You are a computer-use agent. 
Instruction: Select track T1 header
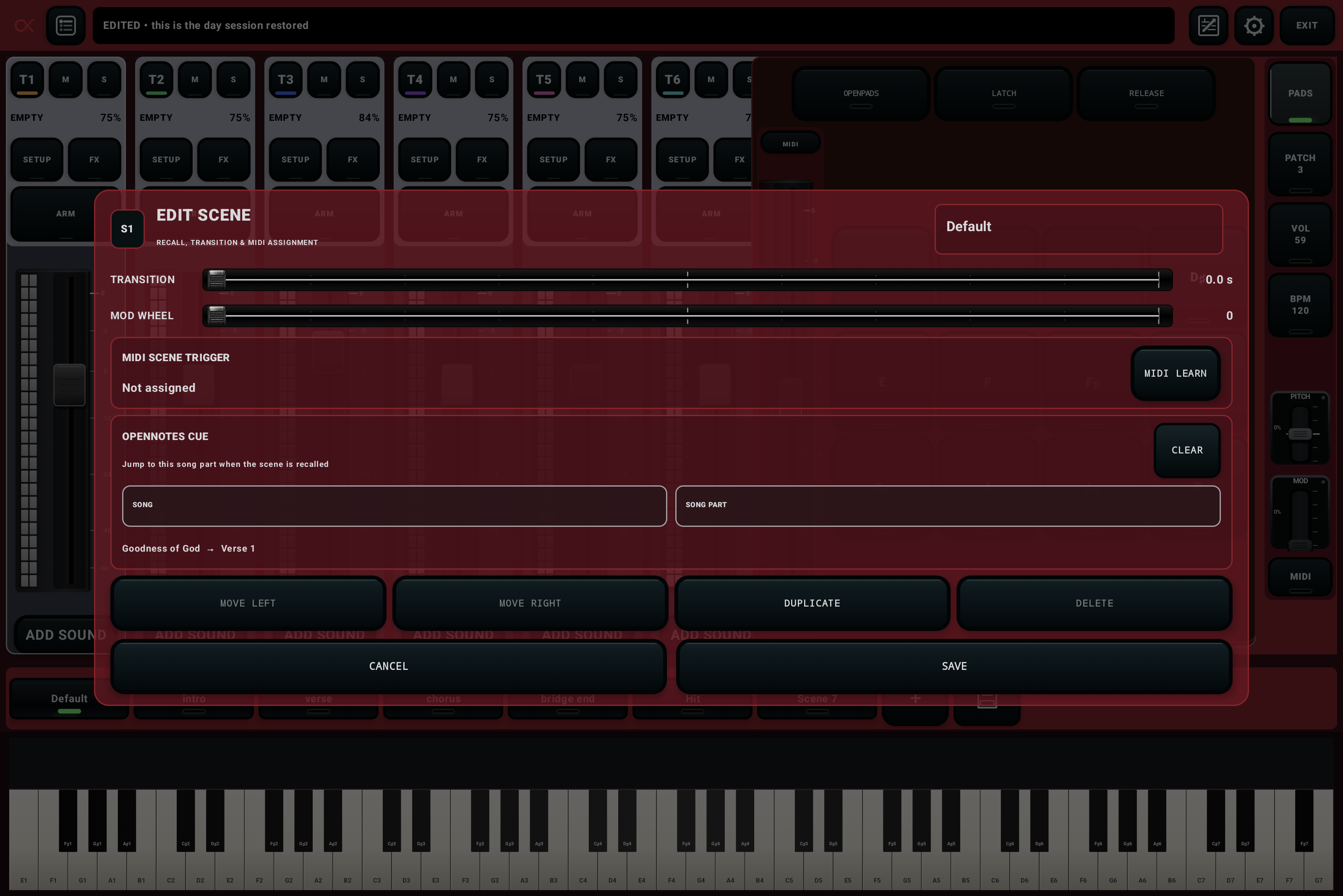27,79
